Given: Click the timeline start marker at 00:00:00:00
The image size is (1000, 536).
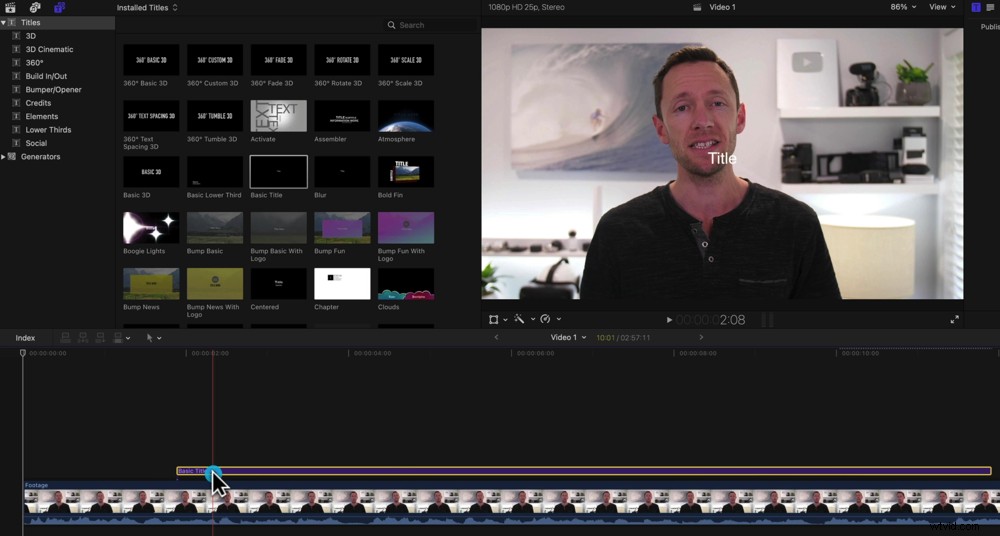Looking at the screenshot, I should [23, 353].
